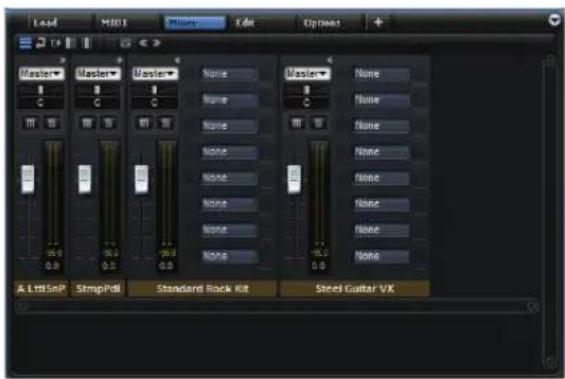Screen dimensions: 565x379
Task: Open the Master output dropdown for A LtBSnP
Action: (41, 74)
